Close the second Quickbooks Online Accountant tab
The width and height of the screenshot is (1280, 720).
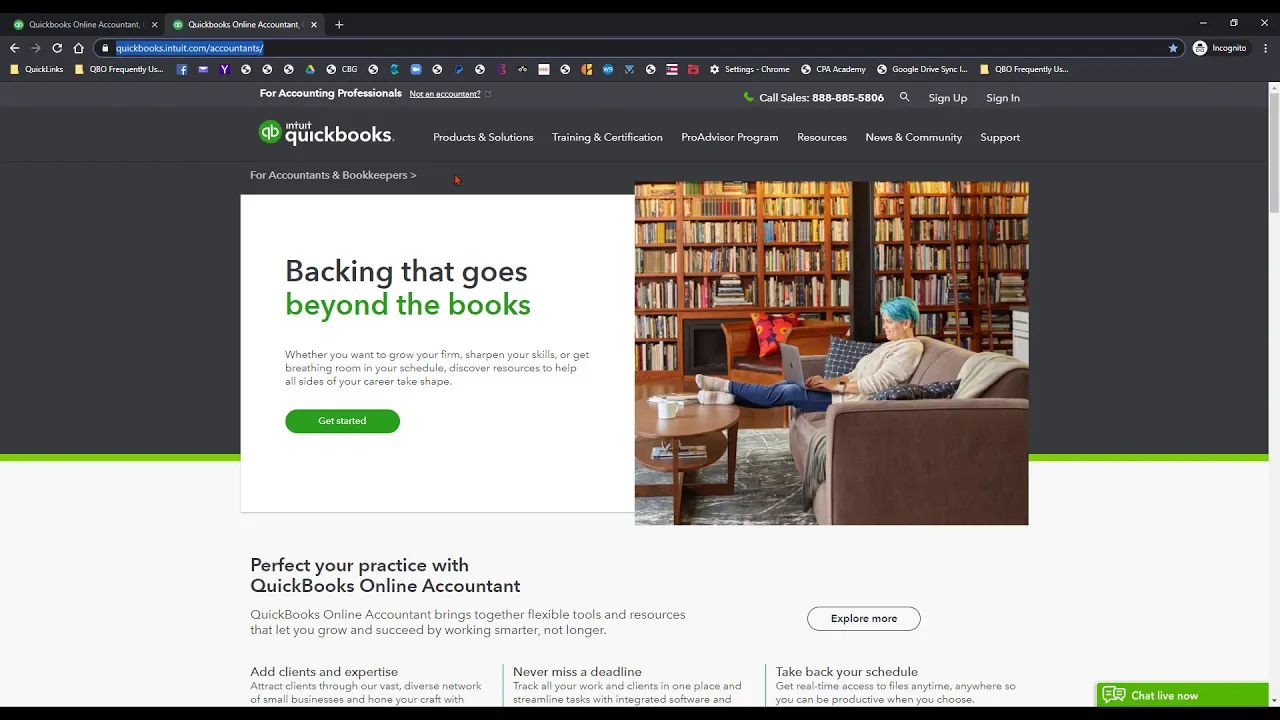coord(313,24)
